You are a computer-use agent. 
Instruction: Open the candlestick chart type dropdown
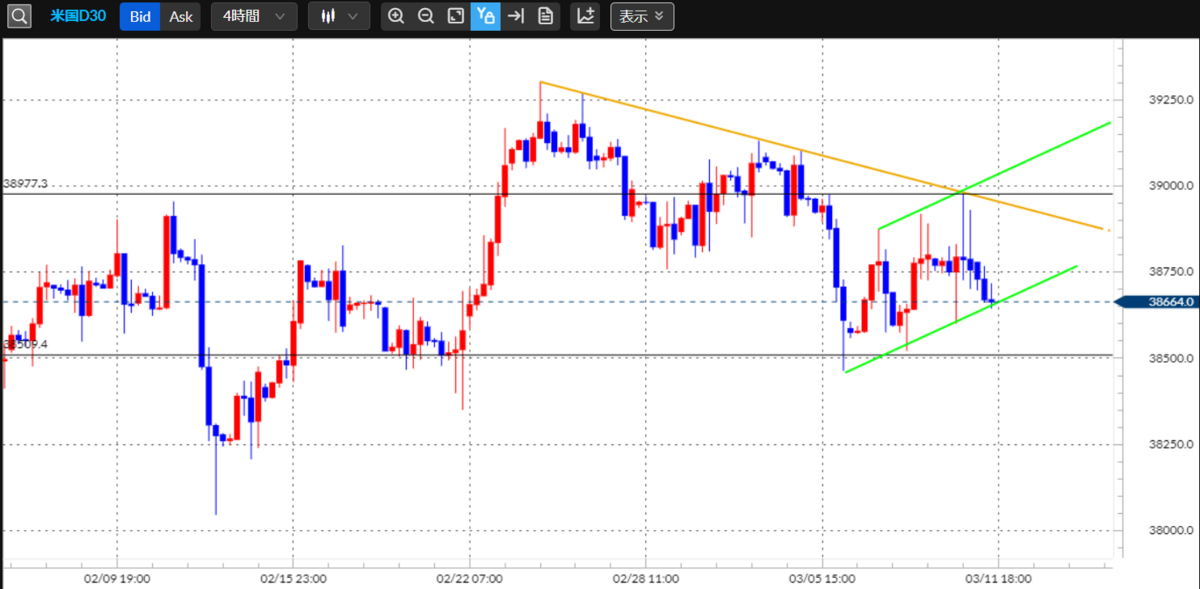pyautogui.click(x=339, y=16)
